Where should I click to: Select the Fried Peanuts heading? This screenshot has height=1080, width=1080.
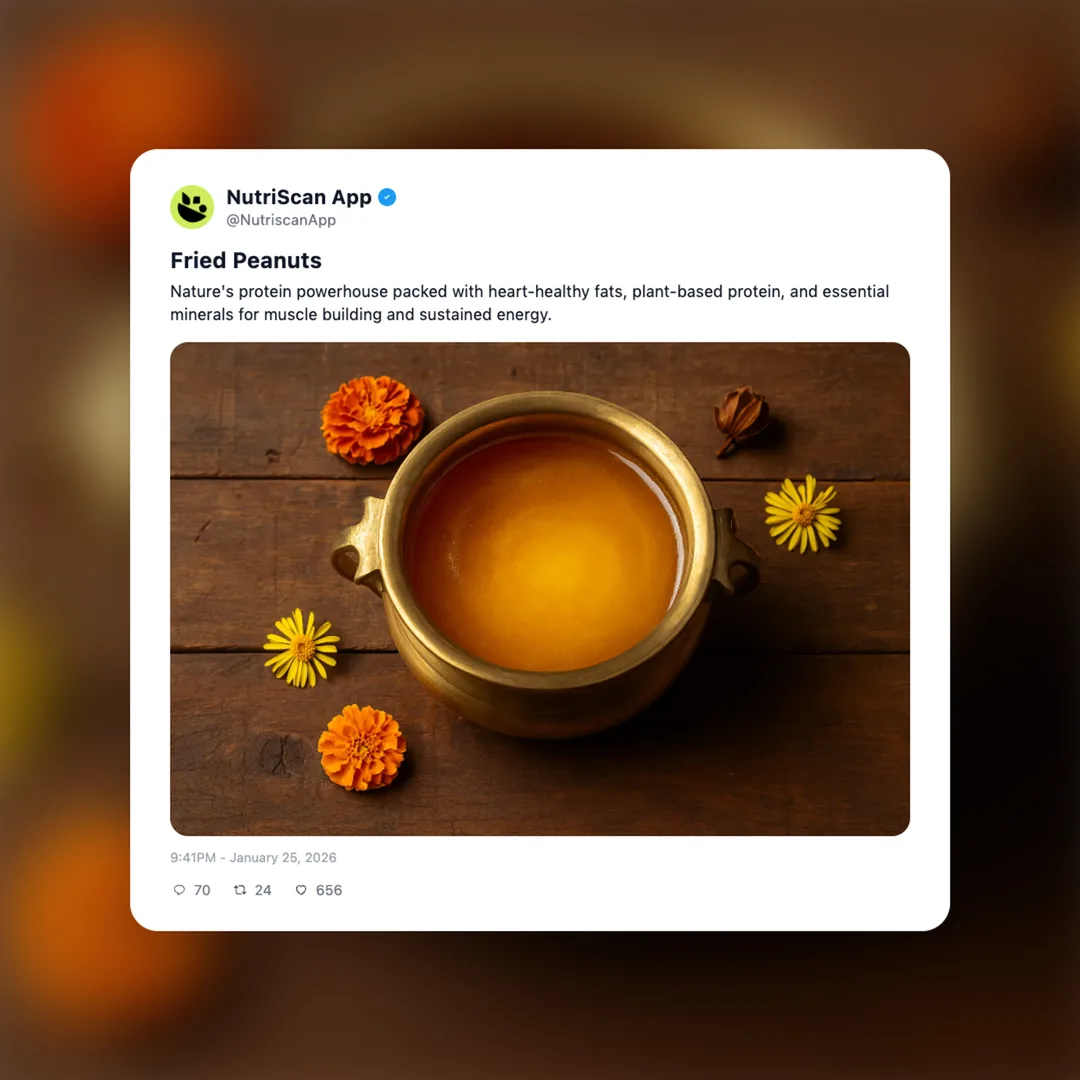pos(246,260)
